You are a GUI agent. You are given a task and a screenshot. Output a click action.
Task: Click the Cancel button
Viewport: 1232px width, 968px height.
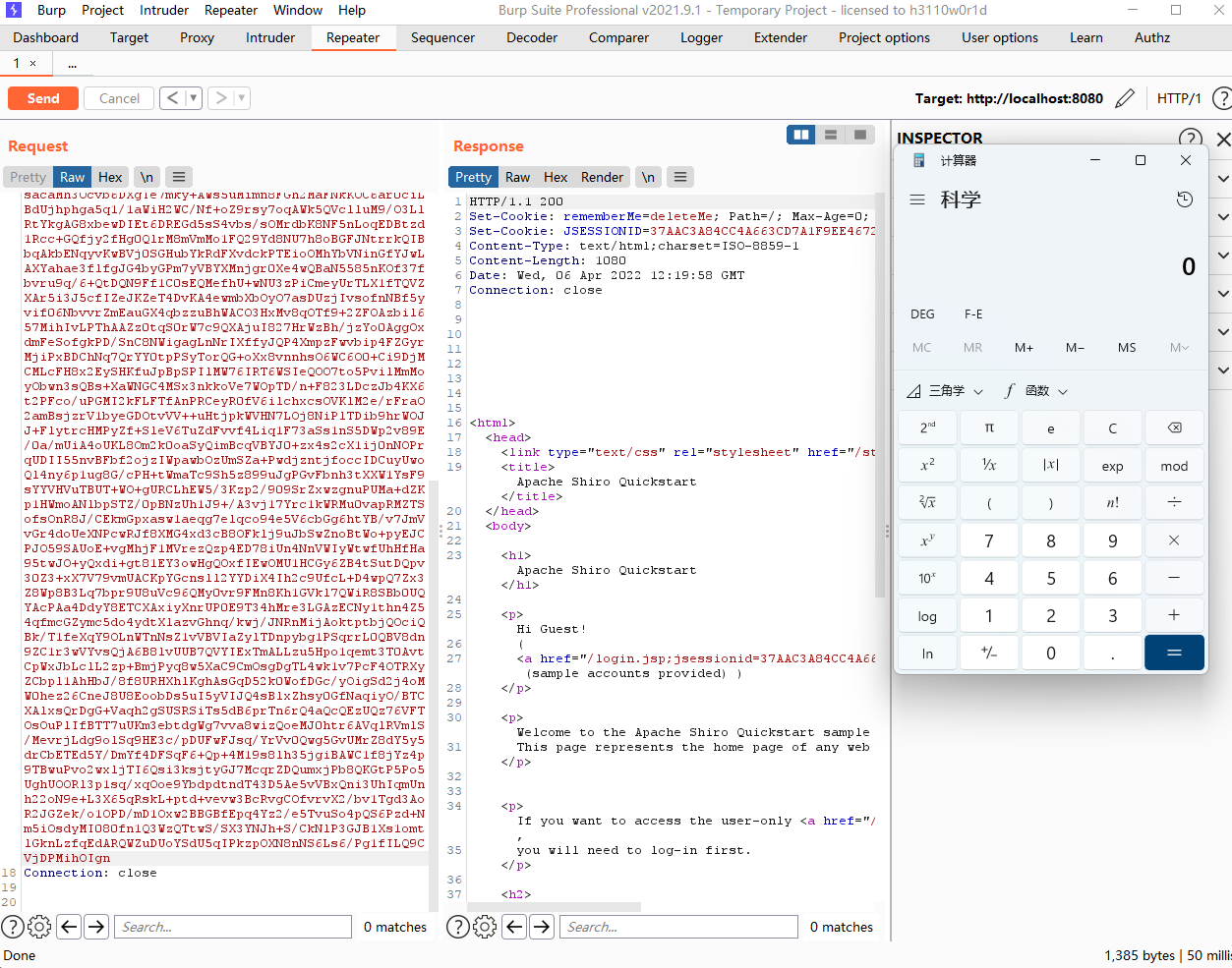click(120, 98)
